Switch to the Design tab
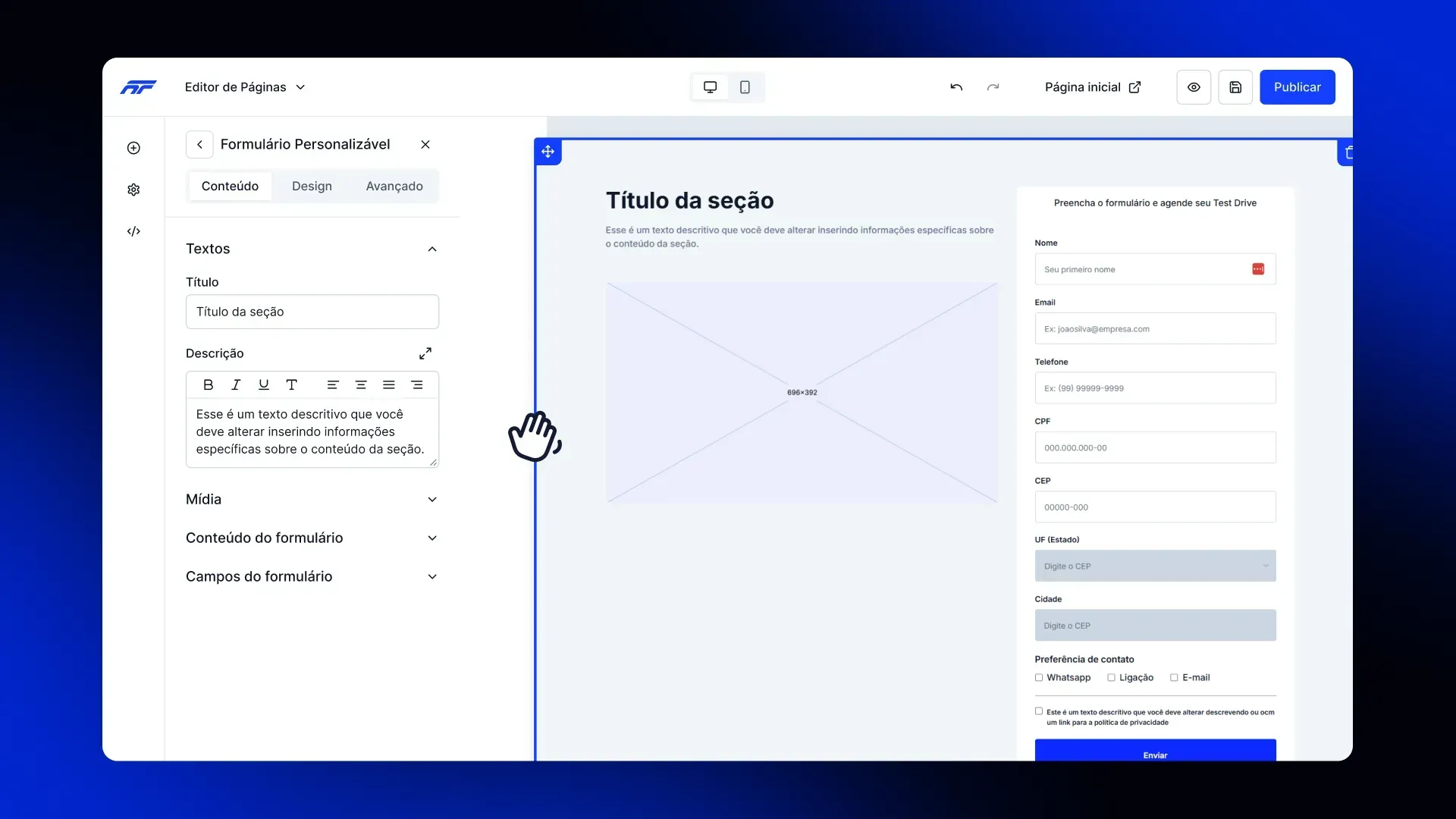Screen dimensions: 1456x819 [312, 187]
